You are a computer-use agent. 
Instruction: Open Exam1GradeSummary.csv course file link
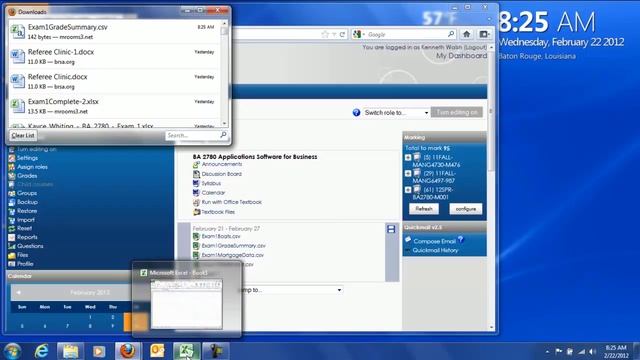click(x=233, y=246)
